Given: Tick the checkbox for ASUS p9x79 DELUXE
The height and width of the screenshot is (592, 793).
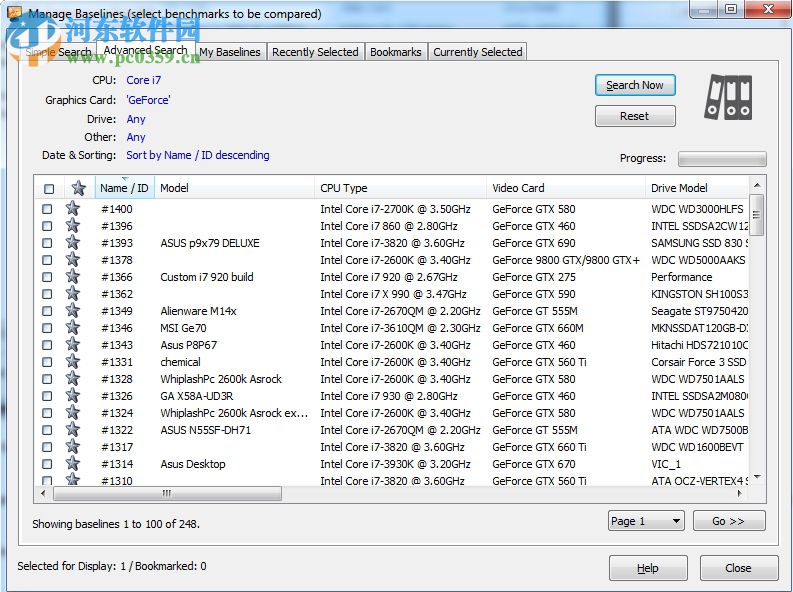Looking at the screenshot, I should coord(47,243).
